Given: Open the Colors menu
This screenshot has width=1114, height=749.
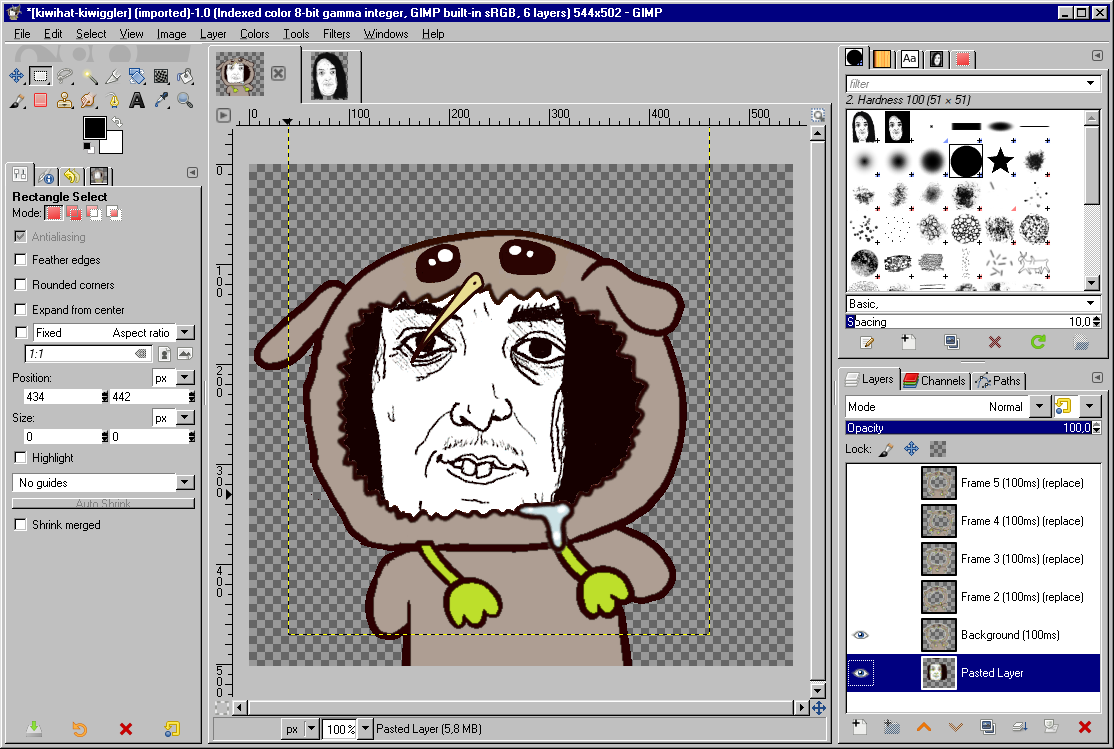Looking at the screenshot, I should pyautogui.click(x=254, y=33).
